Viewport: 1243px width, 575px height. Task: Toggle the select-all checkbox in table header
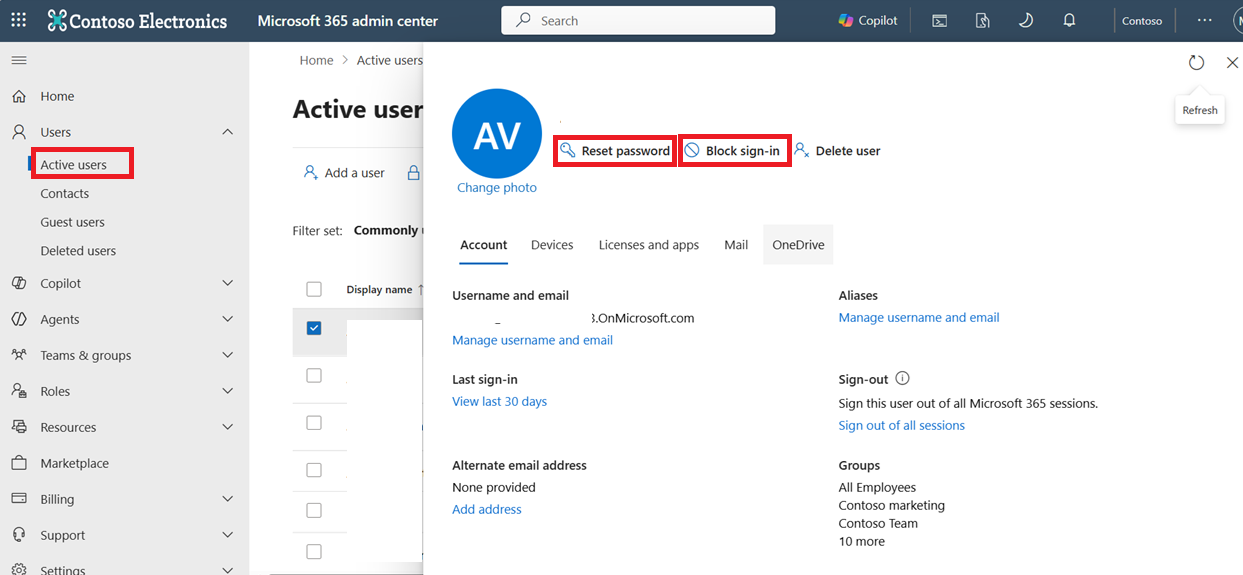[314, 289]
